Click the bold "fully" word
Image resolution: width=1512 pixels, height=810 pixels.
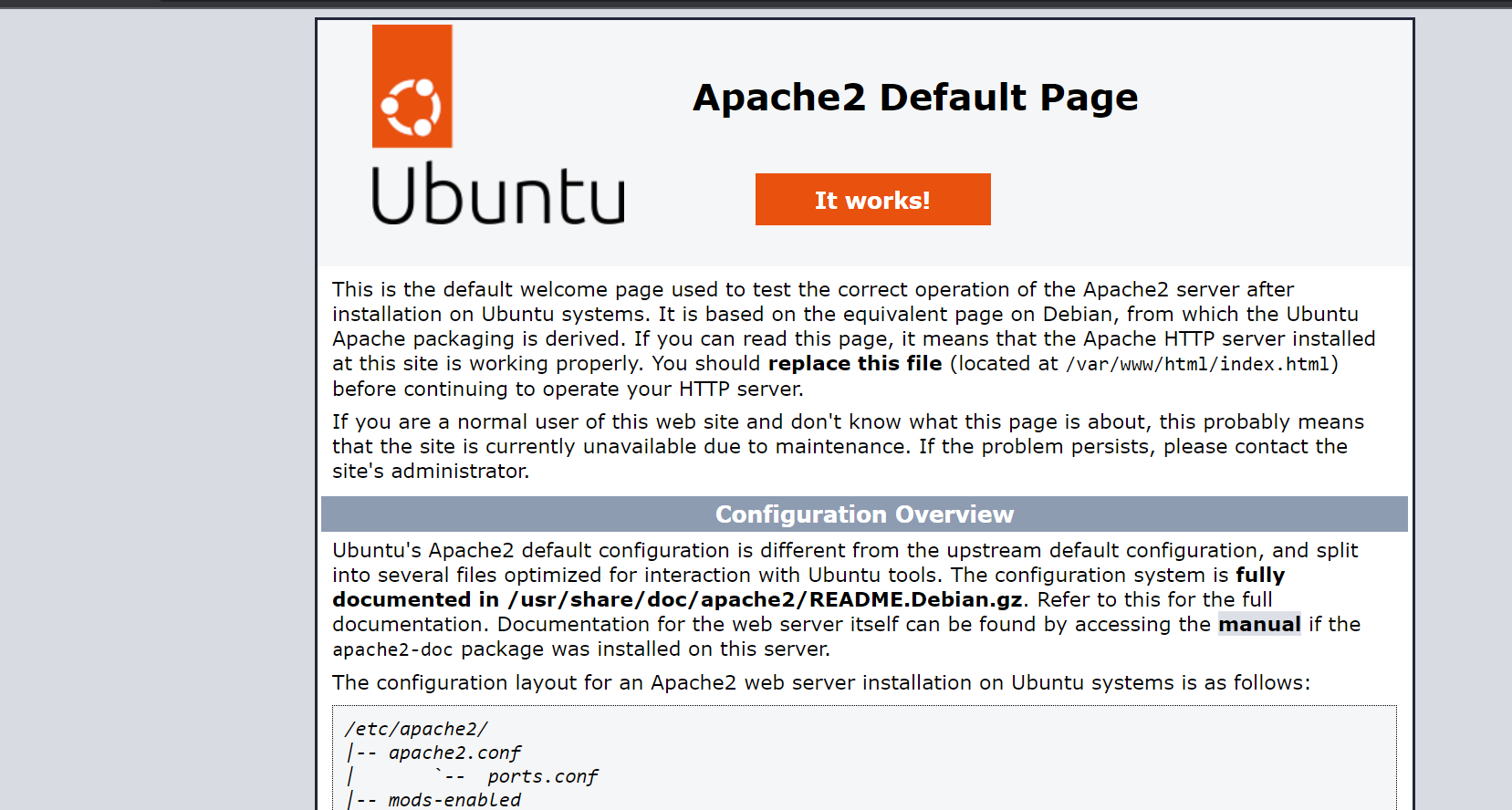[1259, 575]
